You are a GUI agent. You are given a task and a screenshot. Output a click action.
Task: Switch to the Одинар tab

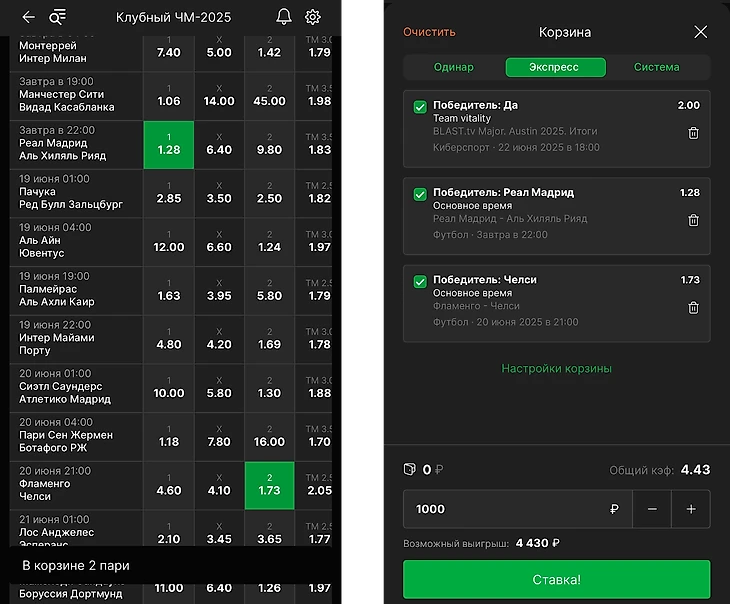point(453,67)
